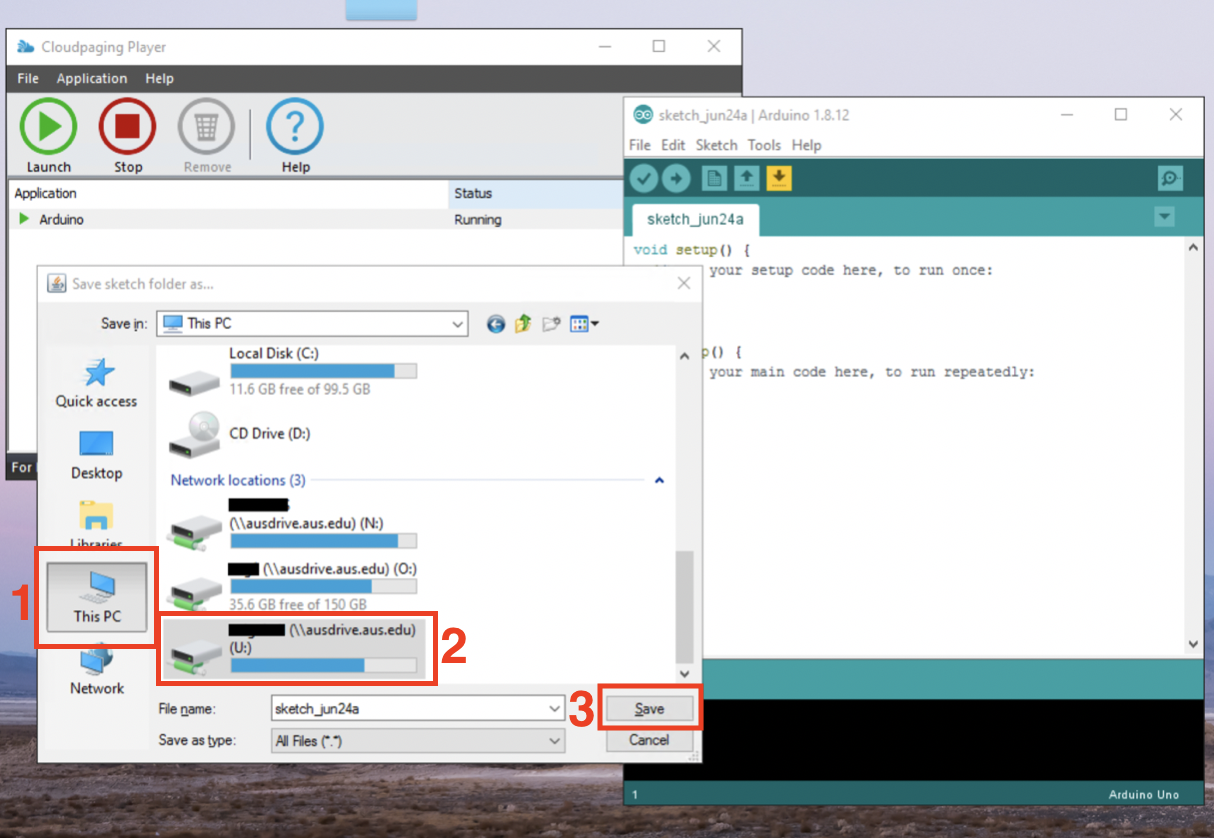The width and height of the screenshot is (1214, 838).
Task: Click Save button in the Save dialog
Action: 649,709
